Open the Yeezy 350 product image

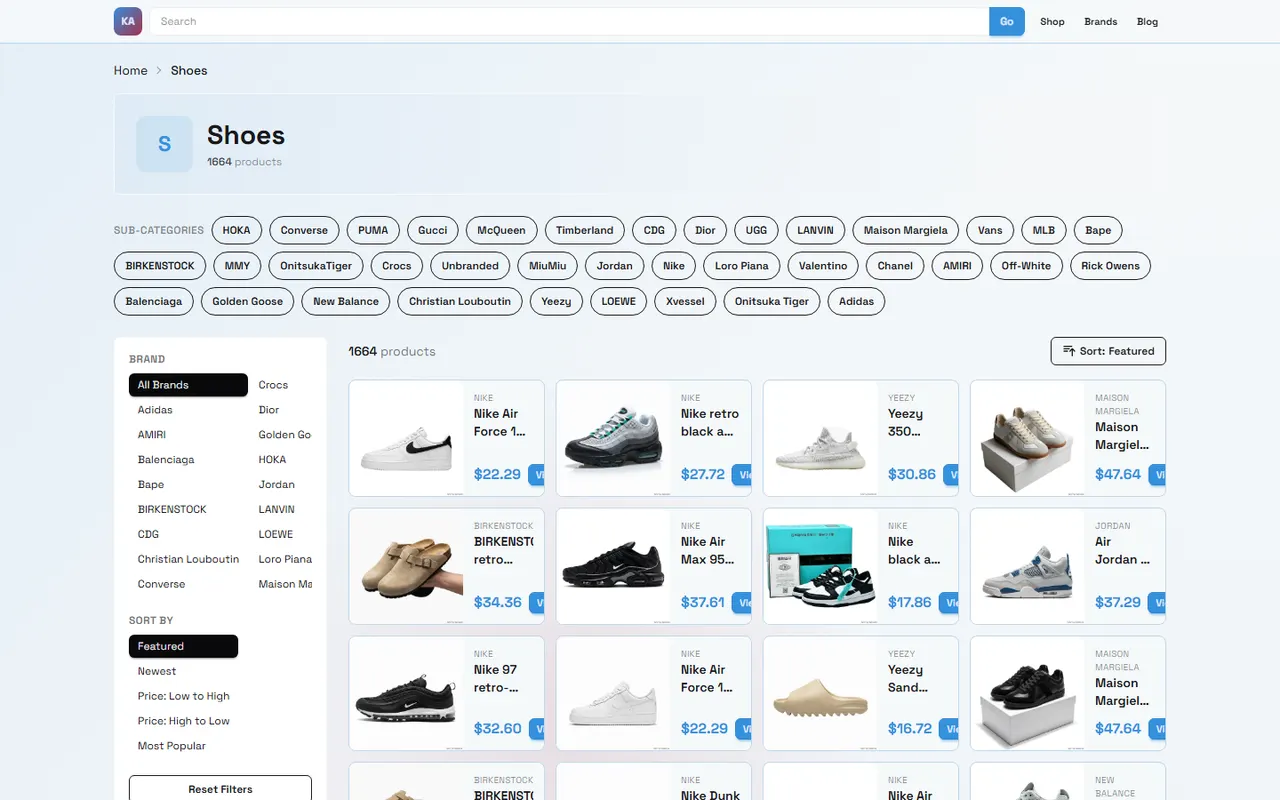click(820, 438)
